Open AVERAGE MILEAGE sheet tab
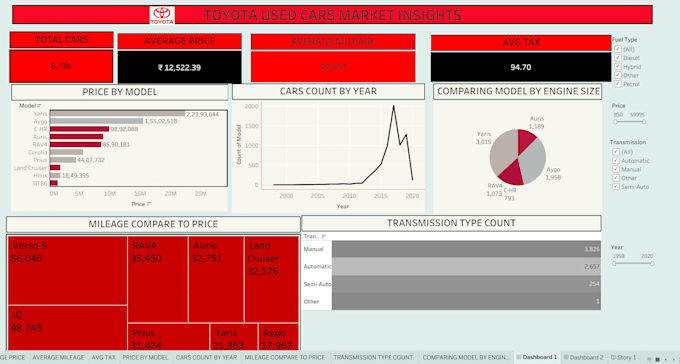The image size is (680, 364). point(58,357)
